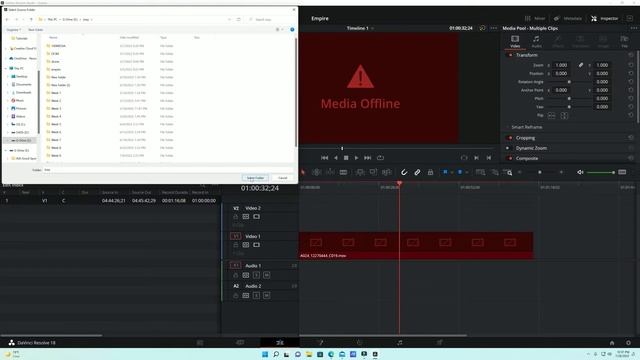Open project settings gear icon
The image size is (640, 360).
[628, 343]
